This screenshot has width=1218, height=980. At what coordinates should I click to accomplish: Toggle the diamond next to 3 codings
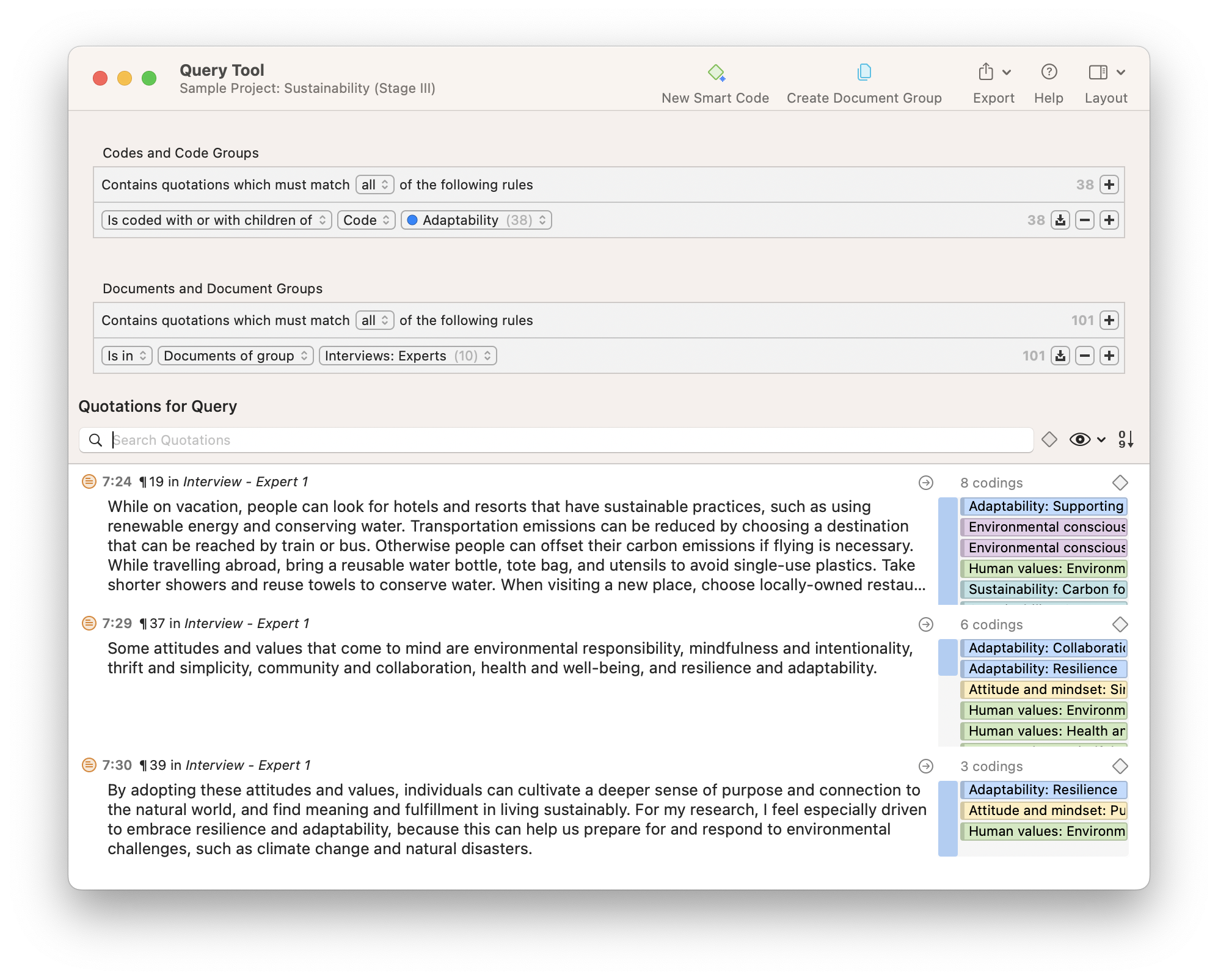pos(1120,766)
